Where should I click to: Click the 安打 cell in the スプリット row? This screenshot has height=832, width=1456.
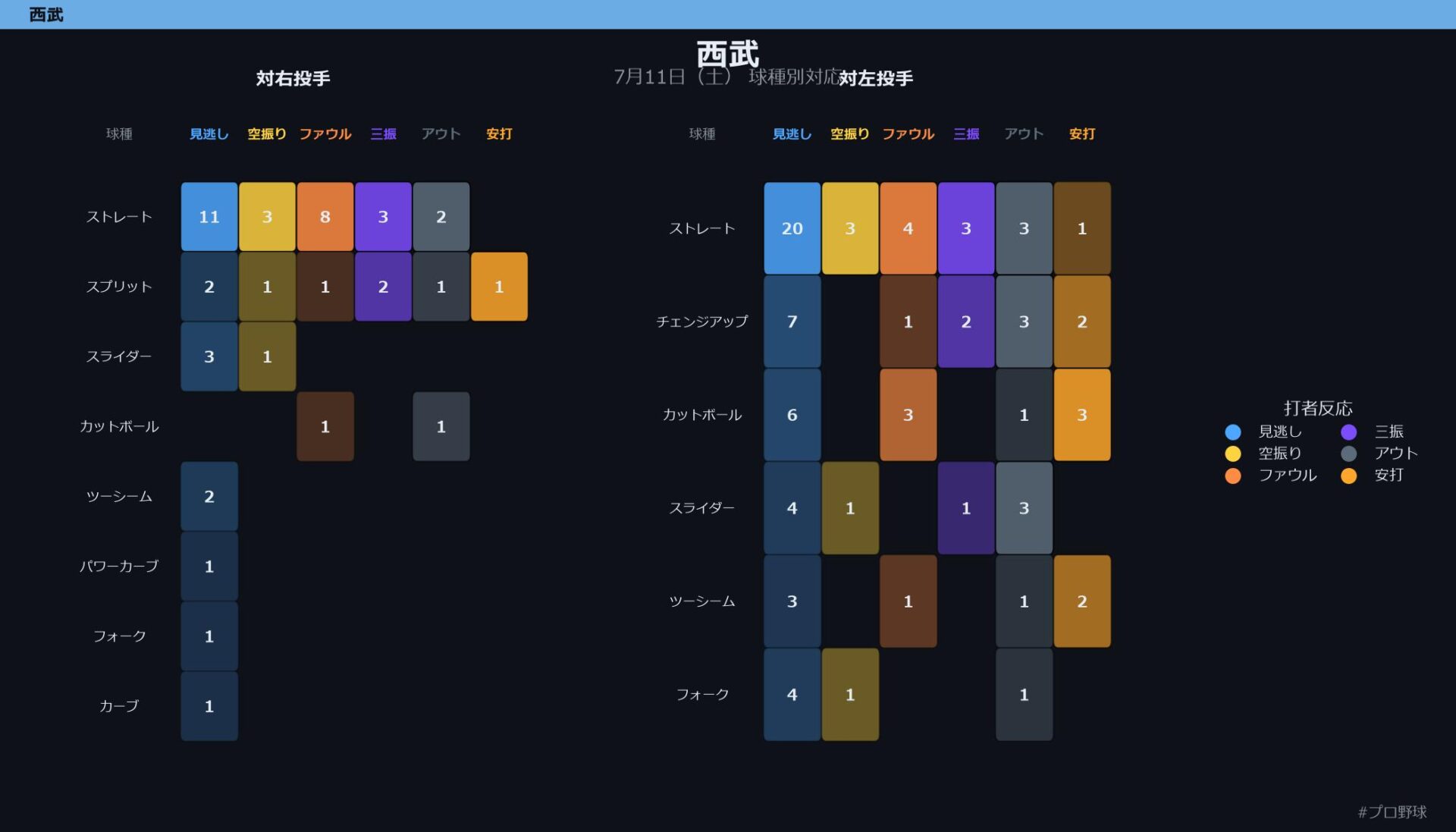[x=499, y=287]
